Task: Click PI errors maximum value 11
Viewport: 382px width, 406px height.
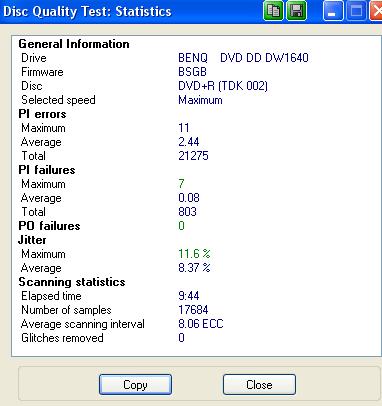Action: coord(184,128)
